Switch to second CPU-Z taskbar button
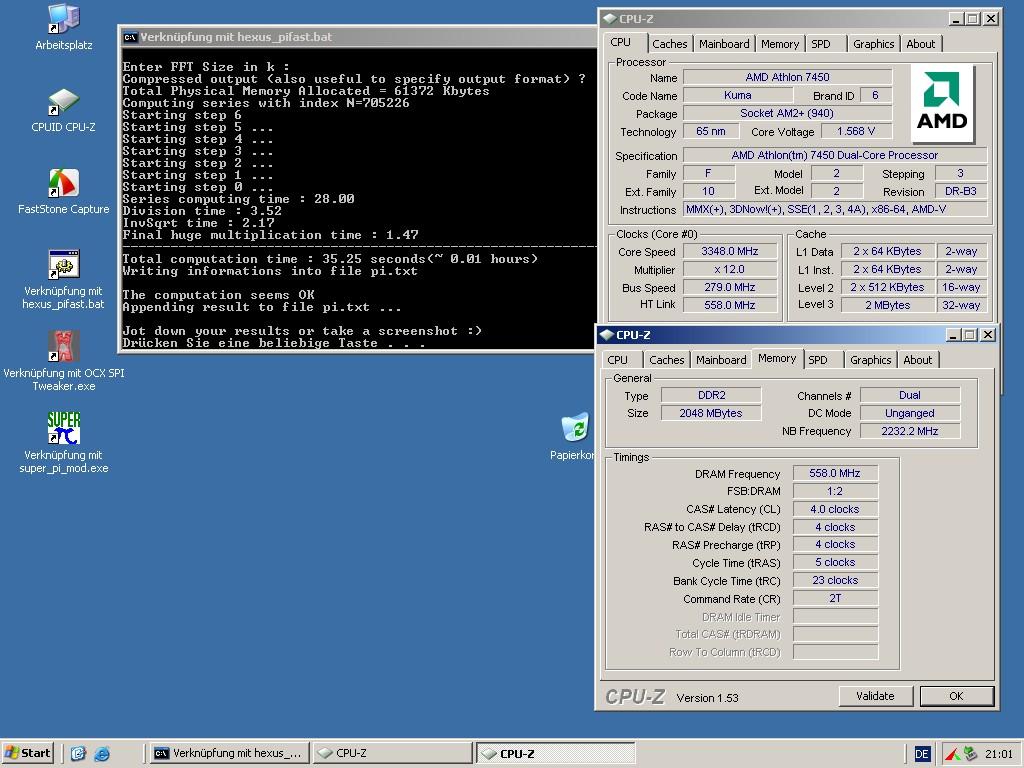The image size is (1024, 768). (556, 753)
